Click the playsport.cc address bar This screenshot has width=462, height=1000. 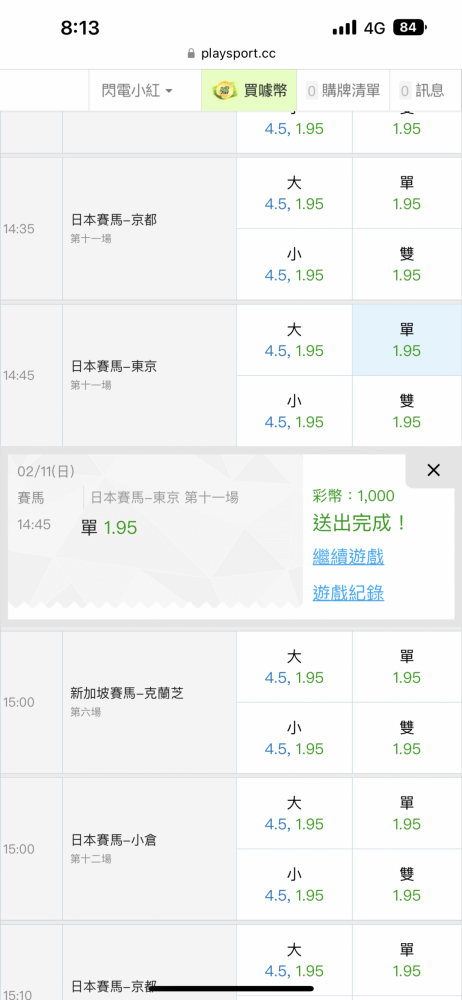pyautogui.click(x=231, y=54)
